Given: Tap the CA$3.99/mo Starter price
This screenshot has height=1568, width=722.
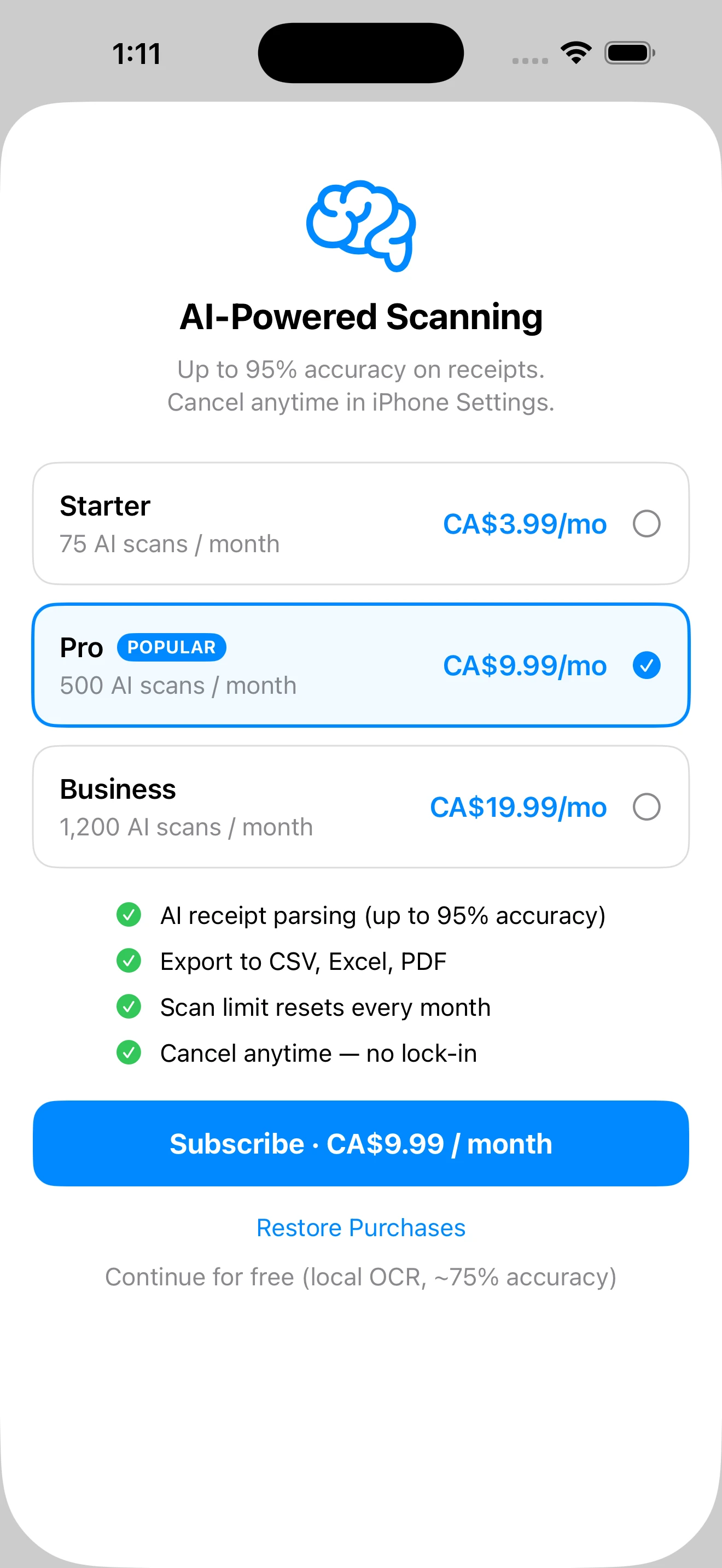Looking at the screenshot, I should tap(525, 524).
